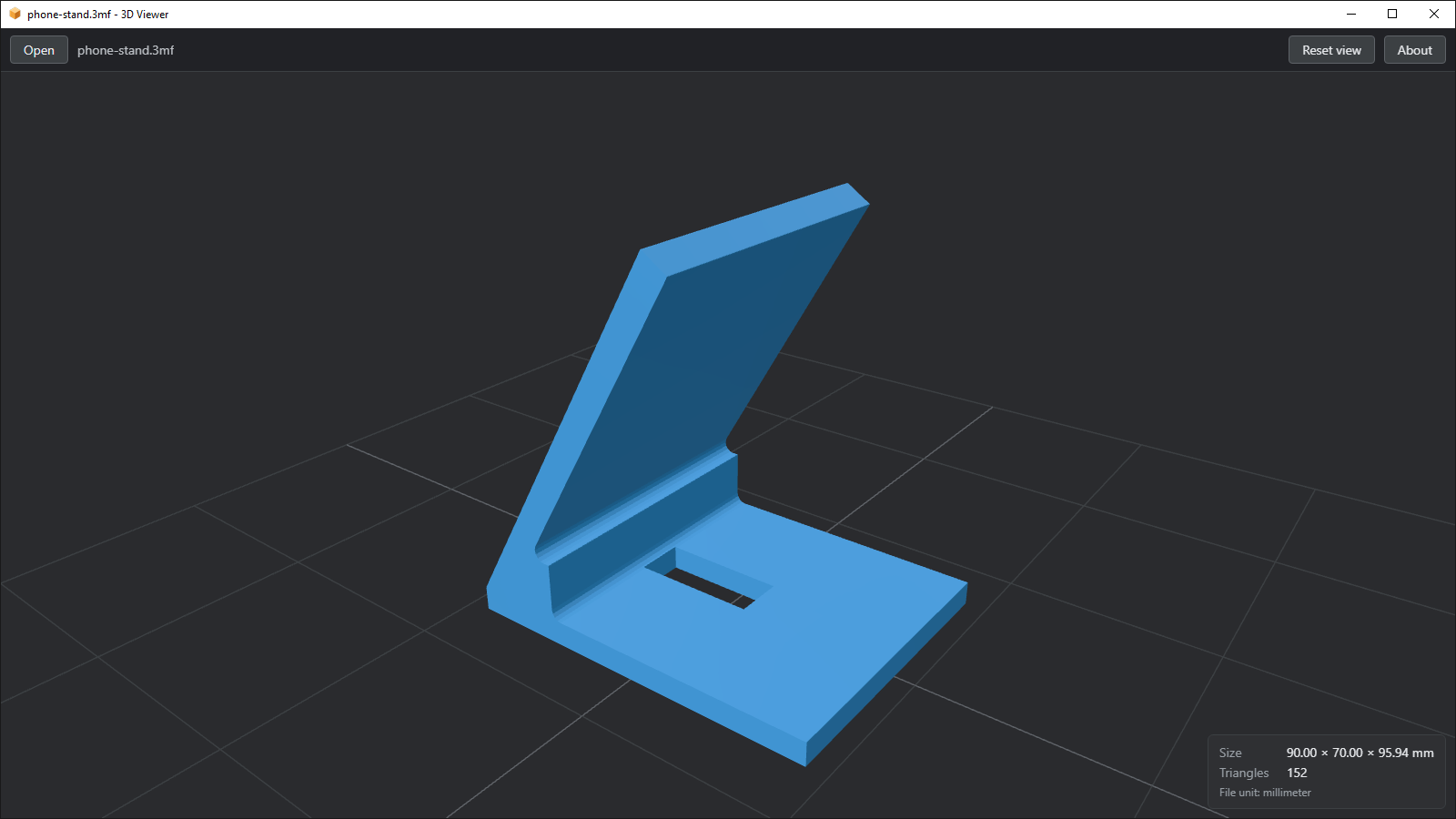Maximize the 3D Viewer window
Viewport: 1456px width, 819px height.
point(1392,14)
